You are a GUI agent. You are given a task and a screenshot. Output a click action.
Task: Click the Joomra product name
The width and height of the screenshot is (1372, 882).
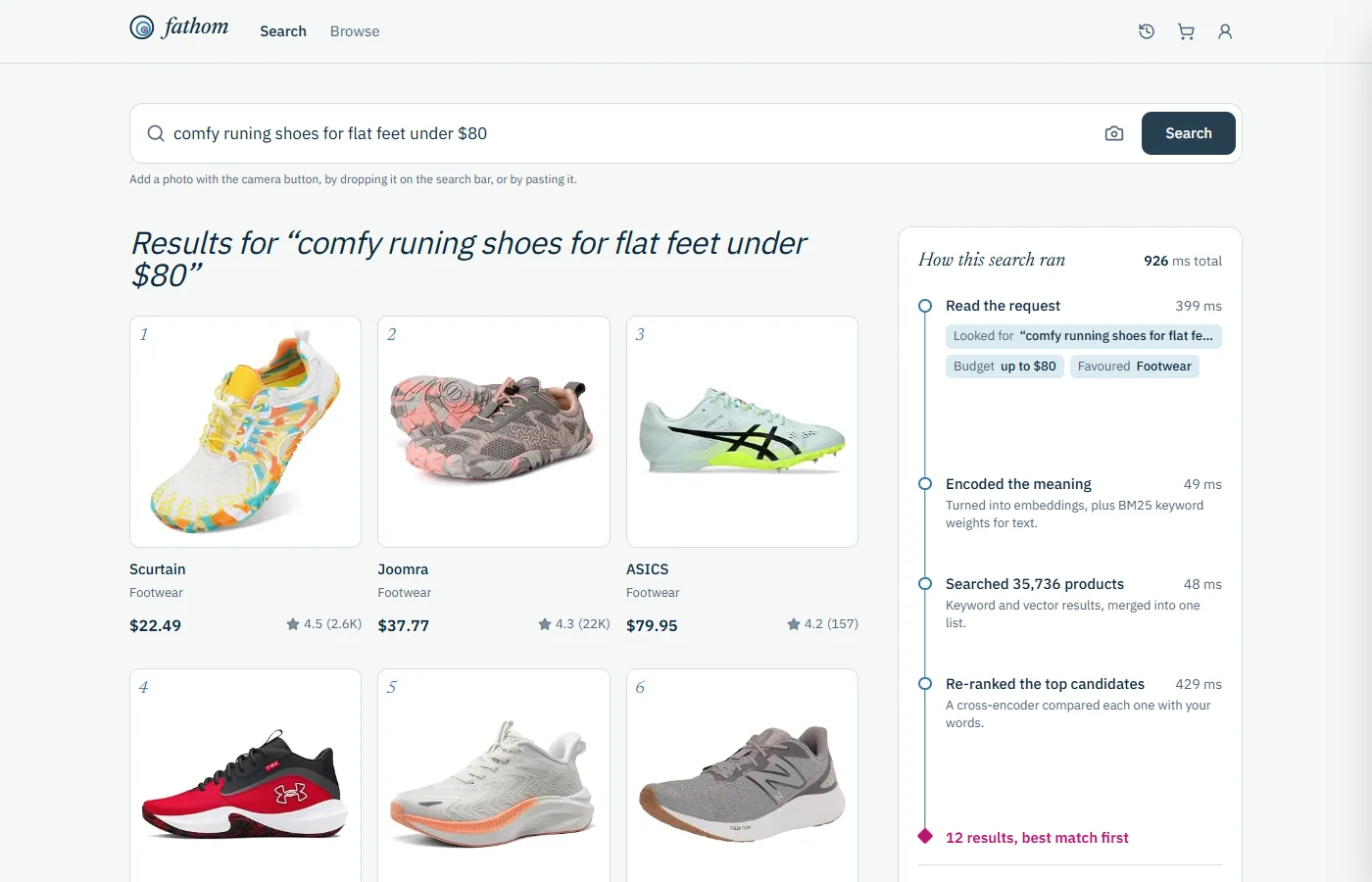403,569
